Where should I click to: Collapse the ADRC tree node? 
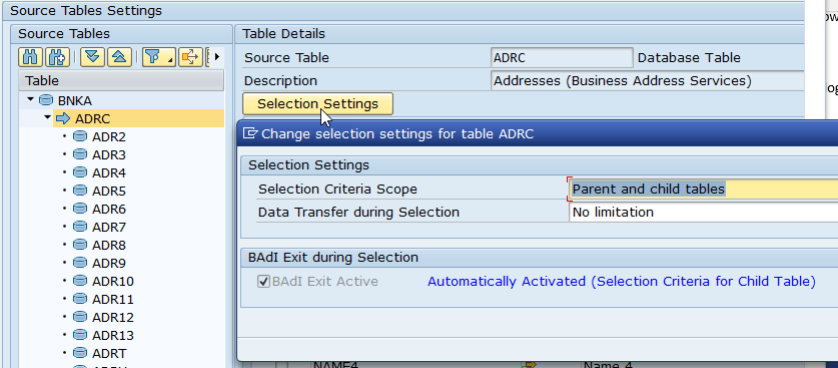[48, 117]
